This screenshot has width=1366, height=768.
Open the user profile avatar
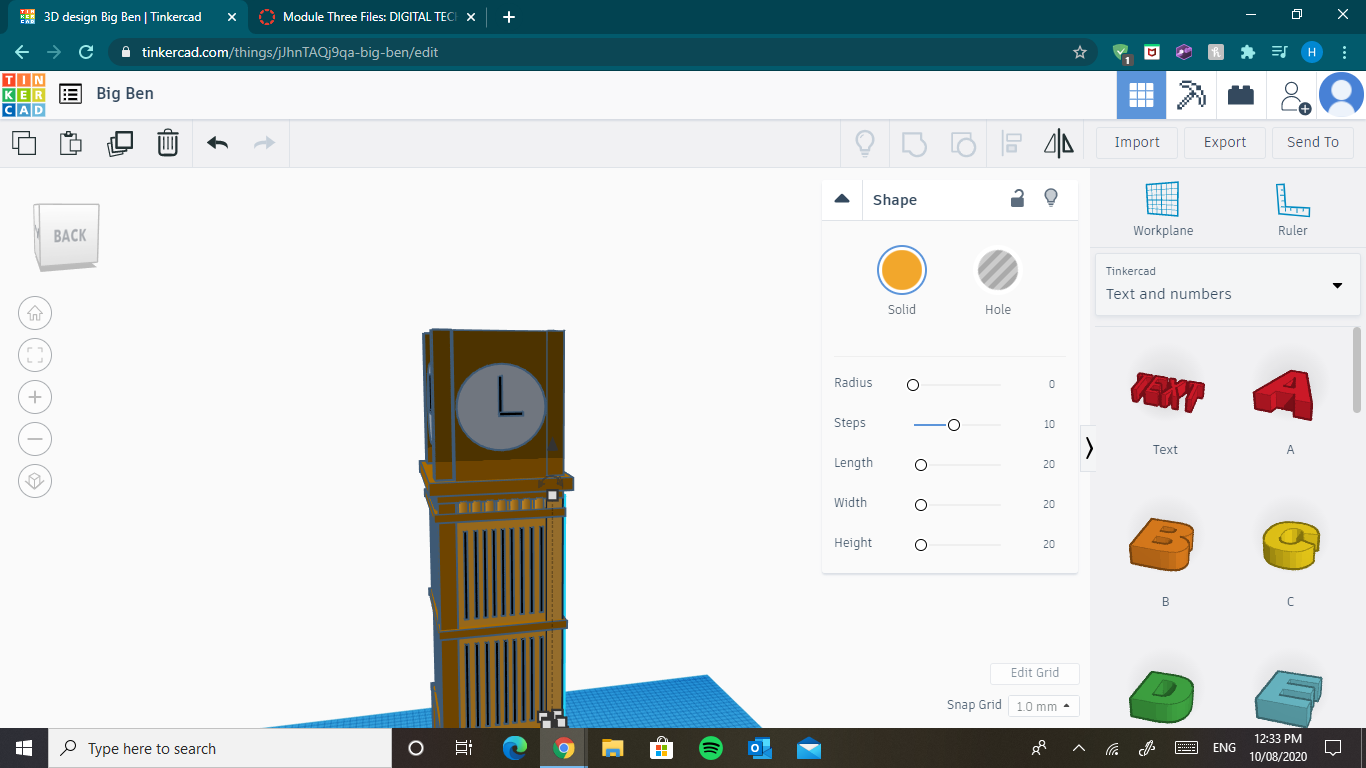(1341, 95)
